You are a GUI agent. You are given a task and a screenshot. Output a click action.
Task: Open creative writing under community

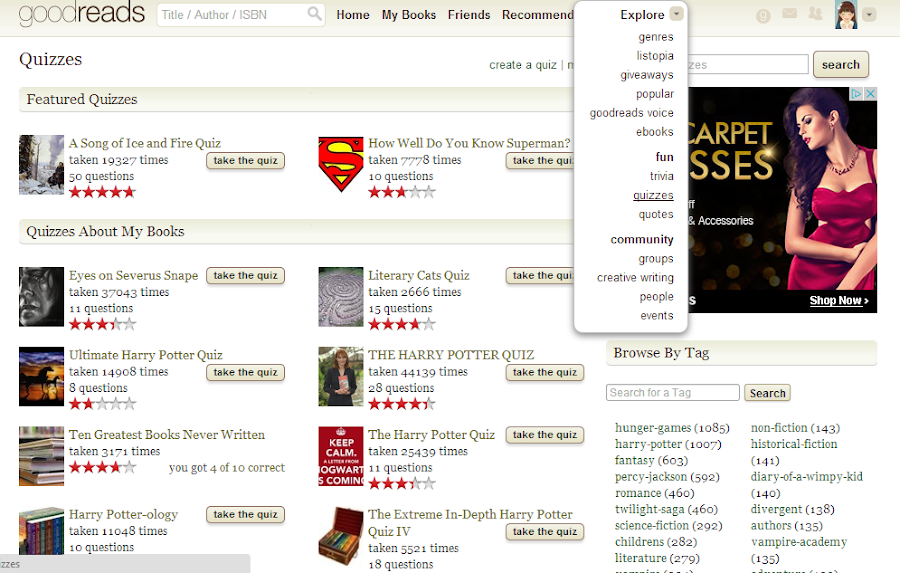pos(635,277)
